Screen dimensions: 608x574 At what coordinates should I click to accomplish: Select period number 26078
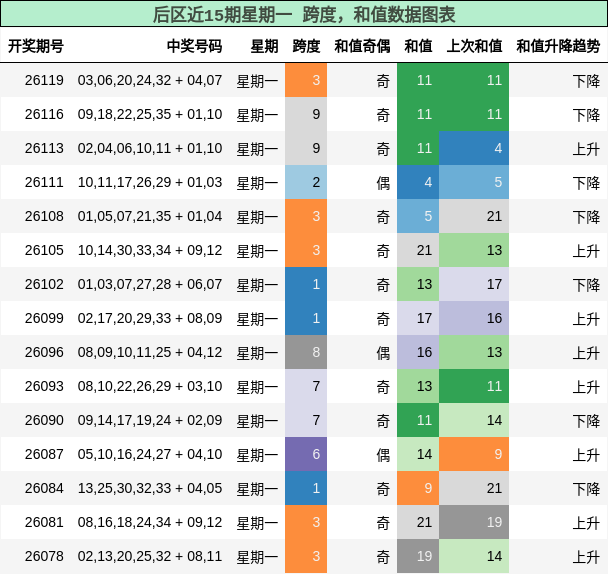44,556
